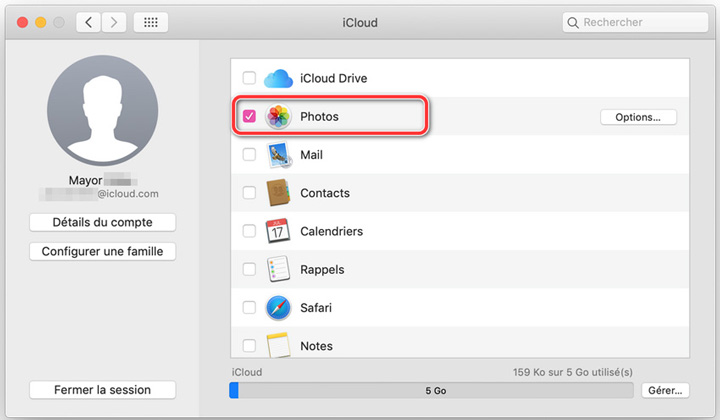Click the iCloud storage usage bar
The width and height of the screenshot is (720, 420).
431,390
